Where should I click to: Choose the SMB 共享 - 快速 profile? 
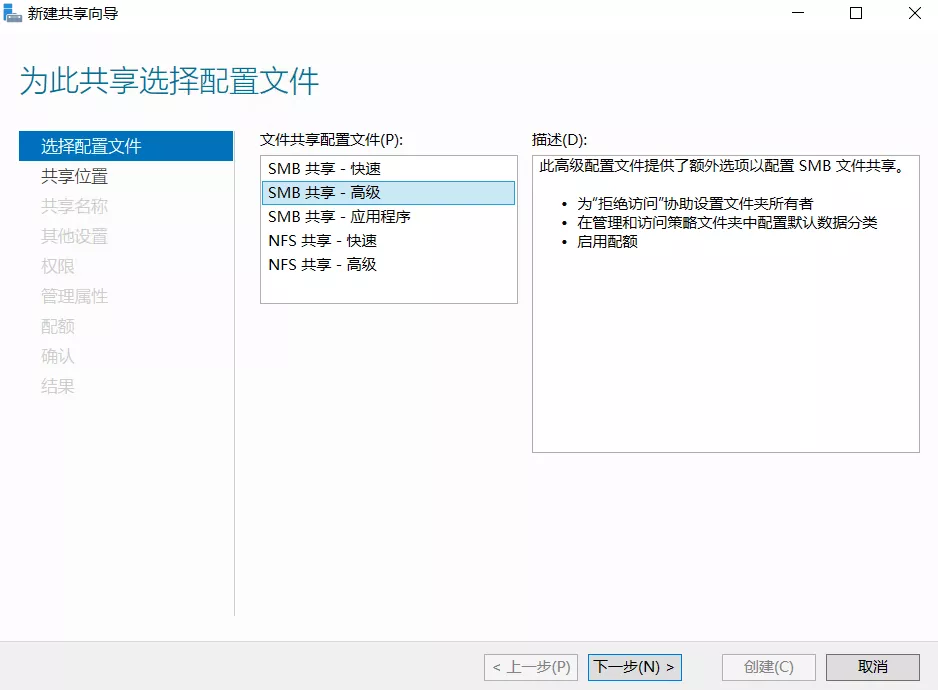click(x=324, y=169)
